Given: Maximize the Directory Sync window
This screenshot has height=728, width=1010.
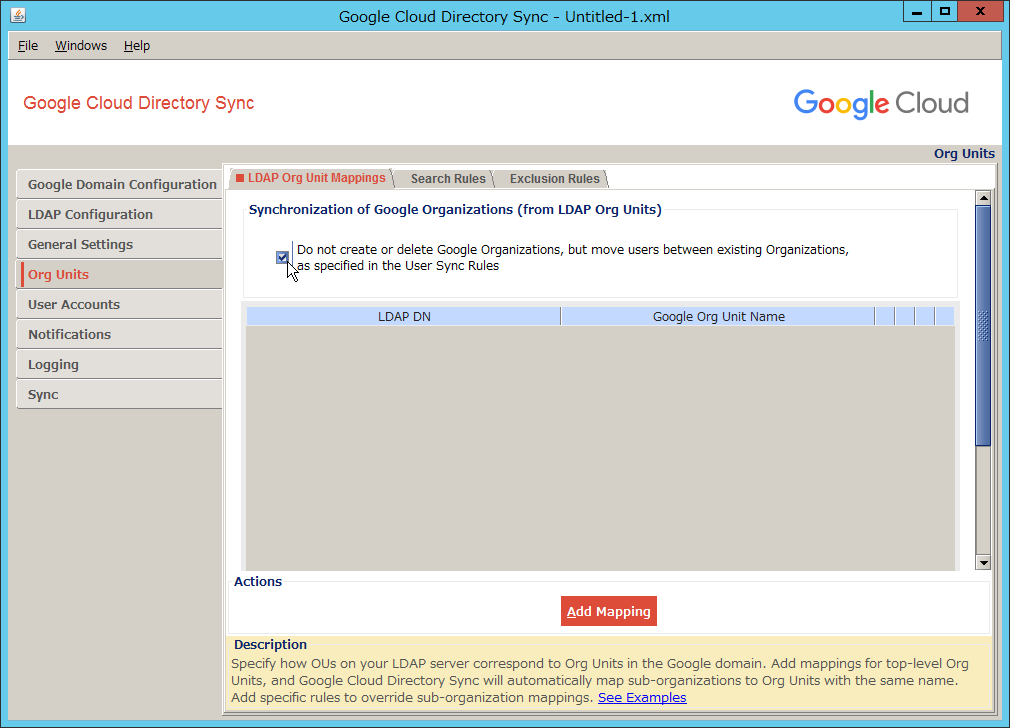Looking at the screenshot, I should point(944,12).
